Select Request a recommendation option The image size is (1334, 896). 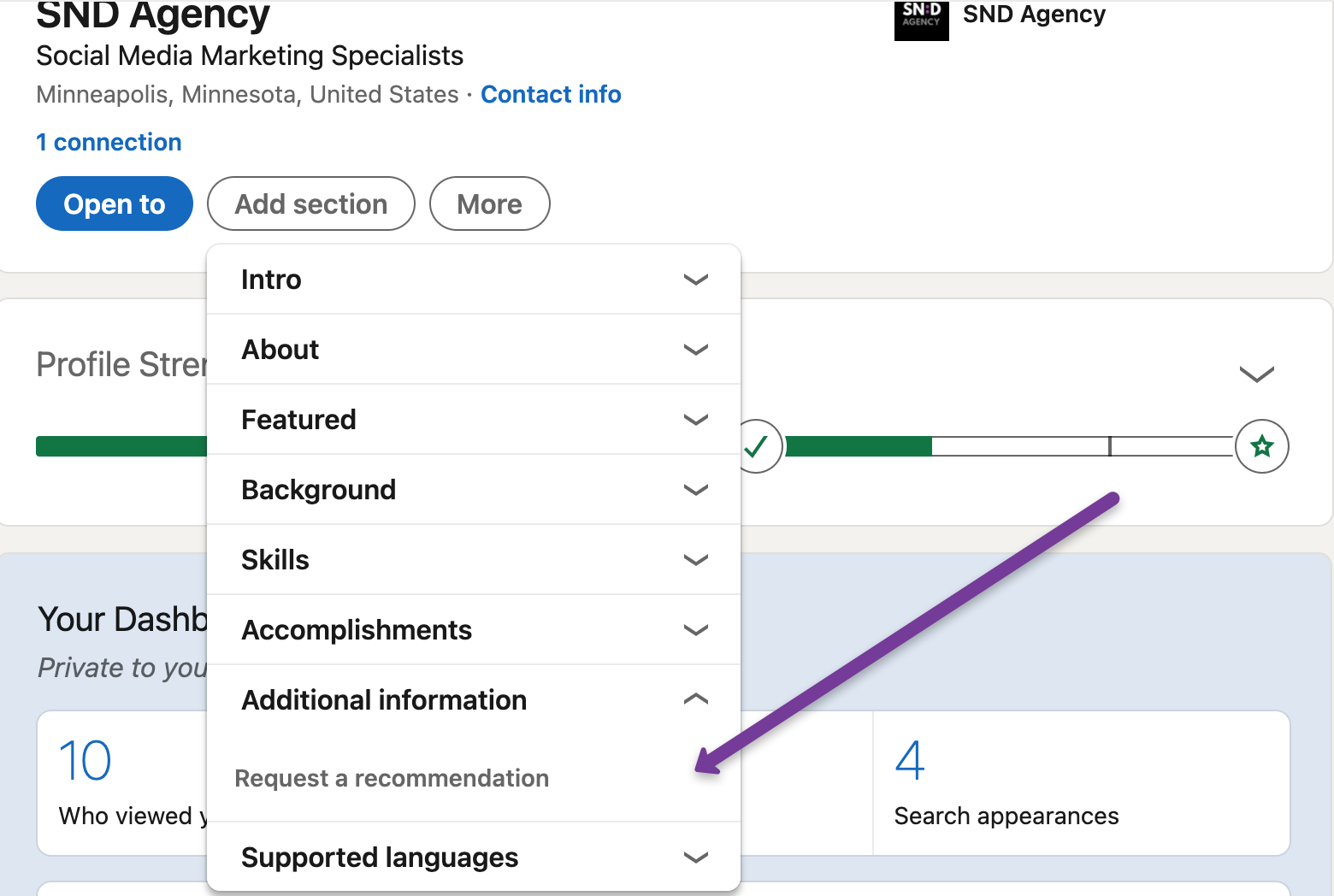coord(392,778)
